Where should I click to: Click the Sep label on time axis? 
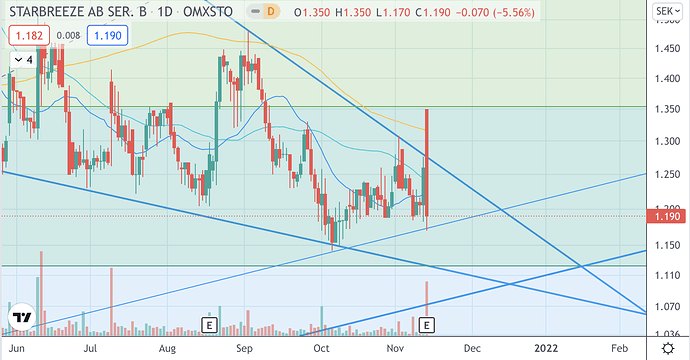tap(244, 349)
